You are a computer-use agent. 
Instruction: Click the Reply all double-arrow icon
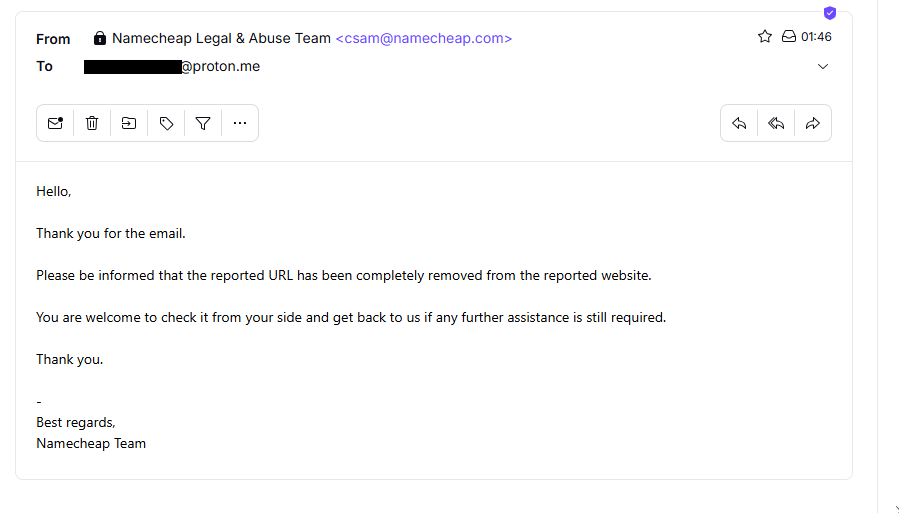pos(776,123)
